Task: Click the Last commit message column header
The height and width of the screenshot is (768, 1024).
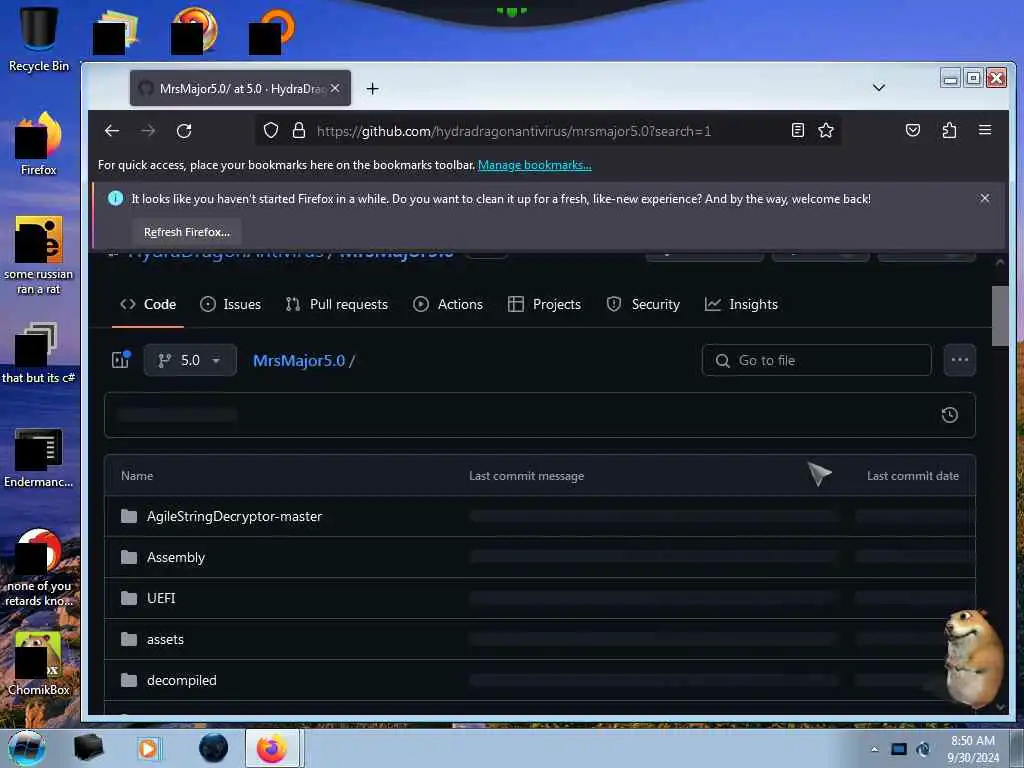Action: pyautogui.click(x=526, y=475)
